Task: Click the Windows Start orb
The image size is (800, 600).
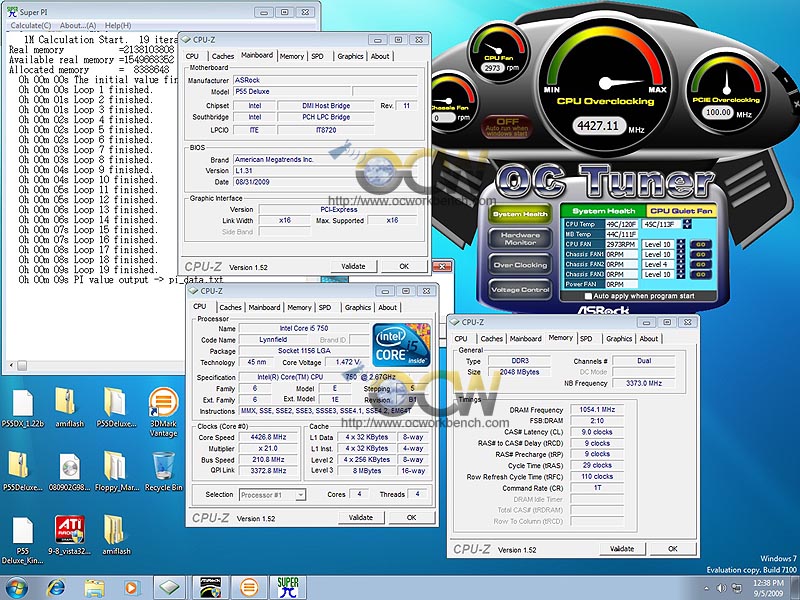Action: [18, 586]
